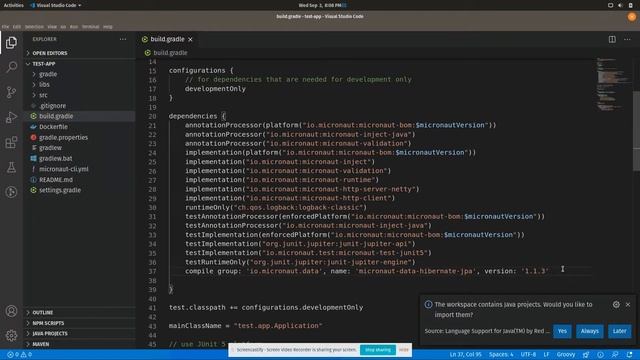Click Yes to import Java projects
This screenshot has width=640, height=360.
coord(562,331)
